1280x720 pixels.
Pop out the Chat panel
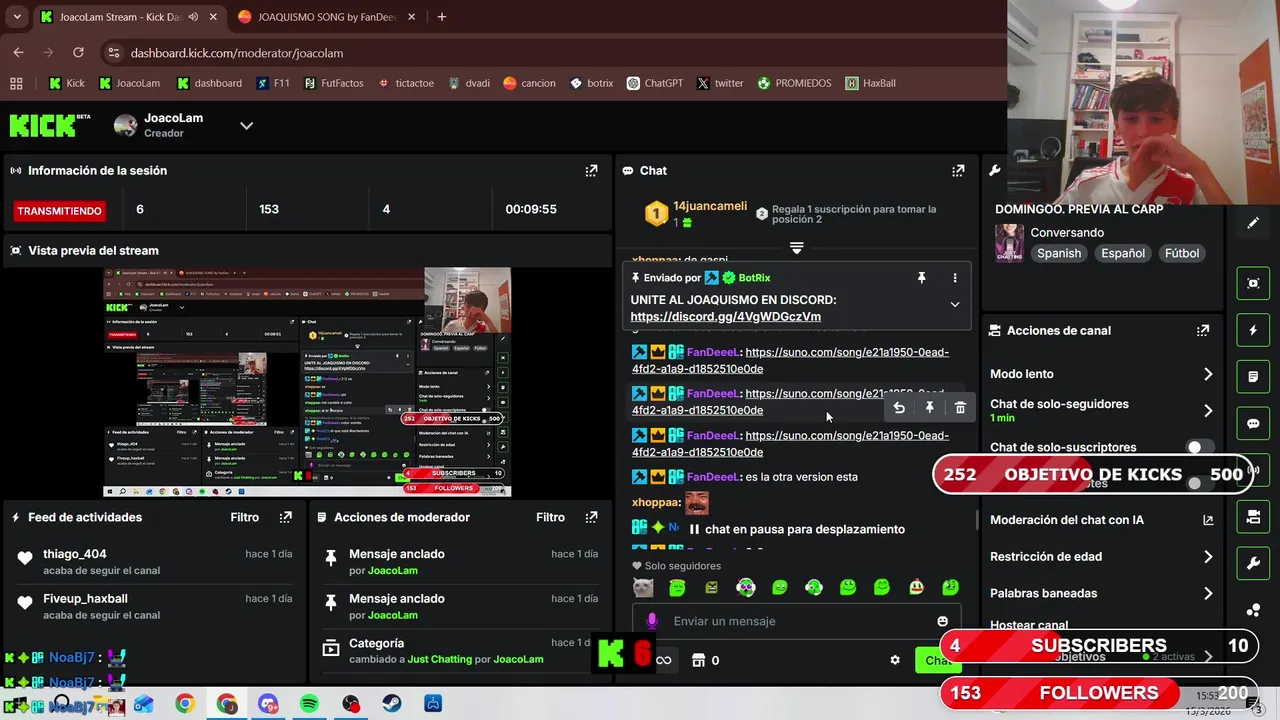(958, 171)
